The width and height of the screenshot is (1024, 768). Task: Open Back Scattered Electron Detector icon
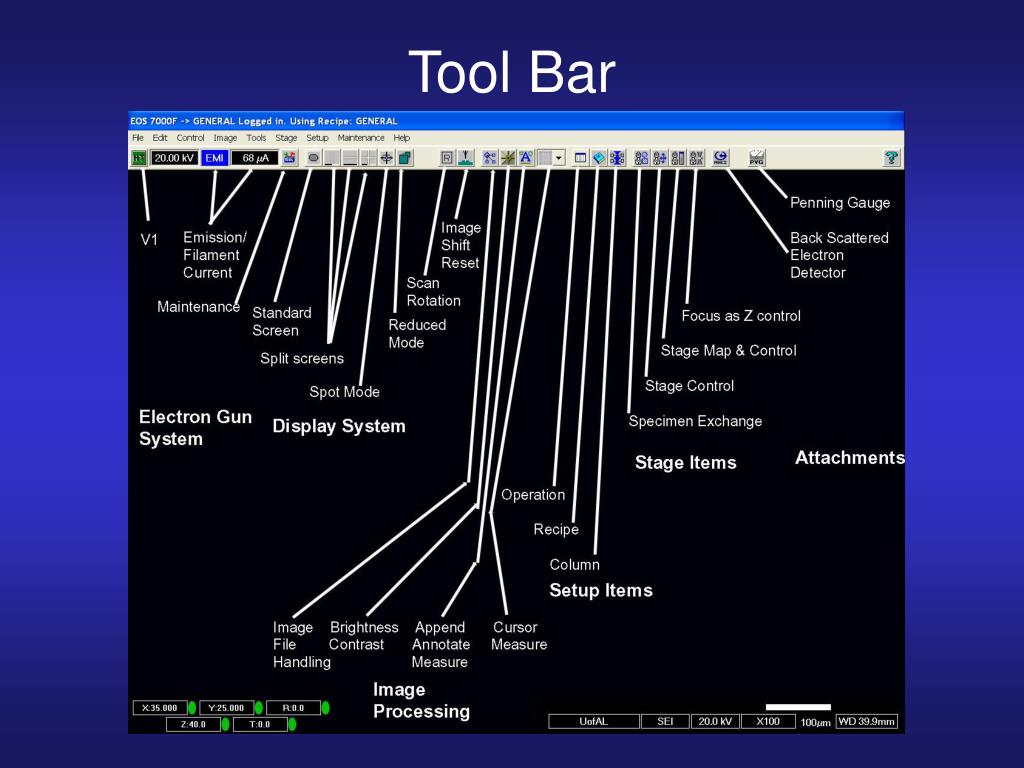[x=720, y=158]
